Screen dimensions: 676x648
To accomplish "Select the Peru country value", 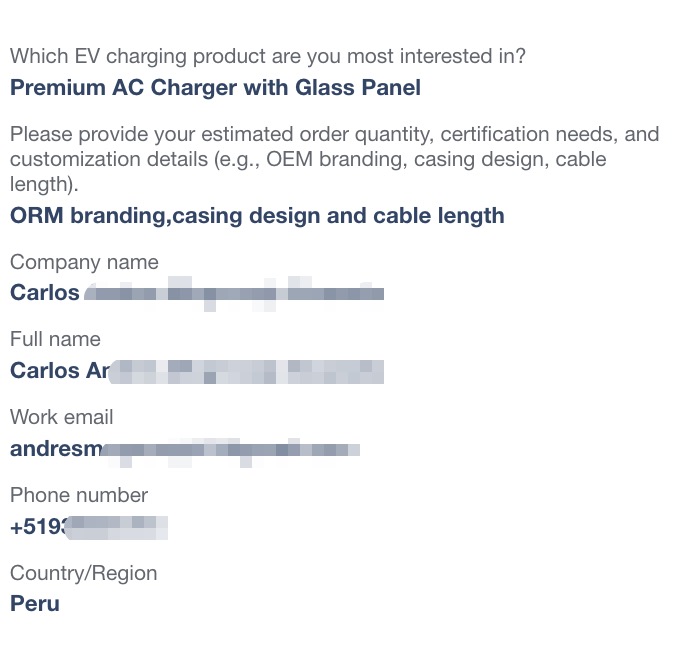I will click(35, 603).
